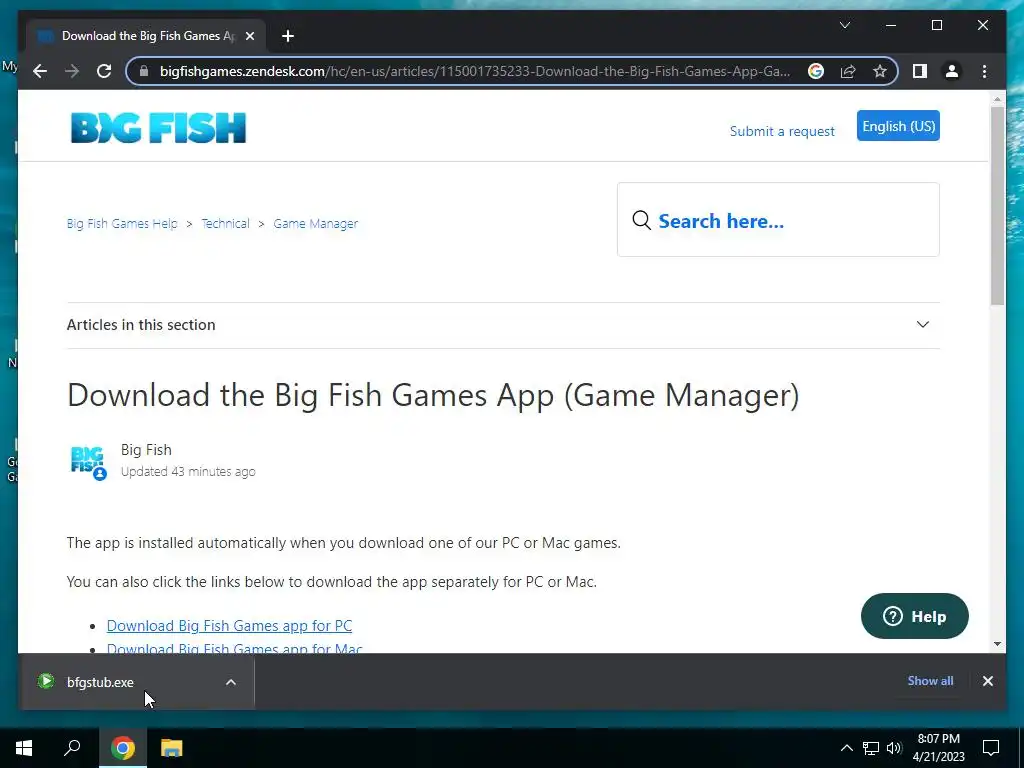Open the Help widget button

click(914, 616)
